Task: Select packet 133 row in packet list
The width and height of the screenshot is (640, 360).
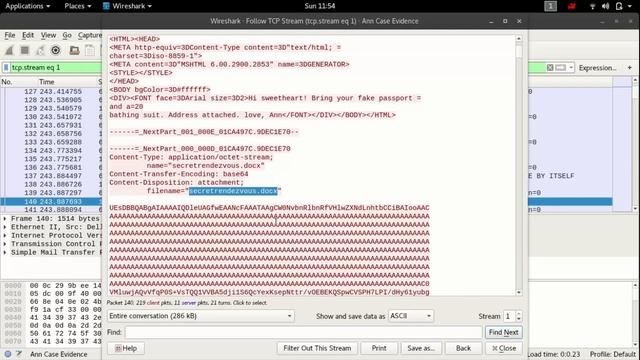Action: point(51,142)
